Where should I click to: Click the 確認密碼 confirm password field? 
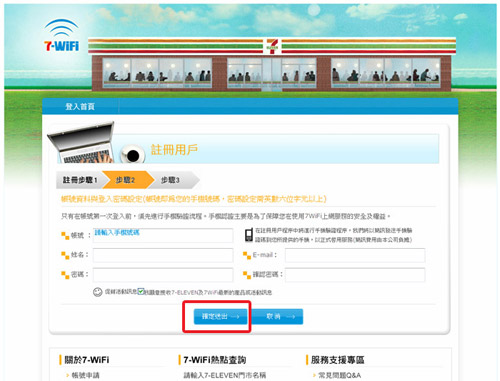point(355,275)
